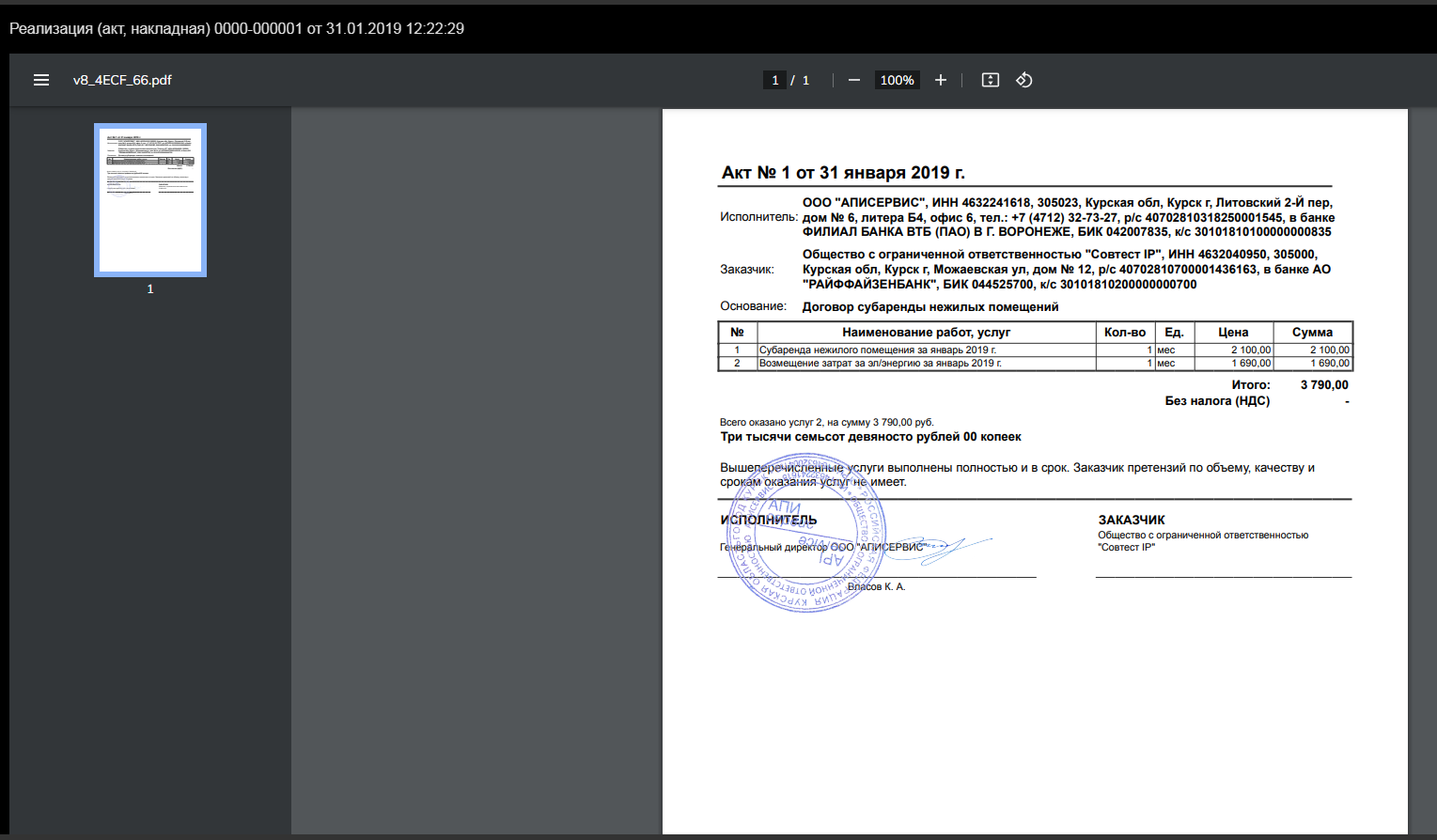Toggle the sidebar hamburger menu
This screenshot has width=1437, height=840.
41,80
